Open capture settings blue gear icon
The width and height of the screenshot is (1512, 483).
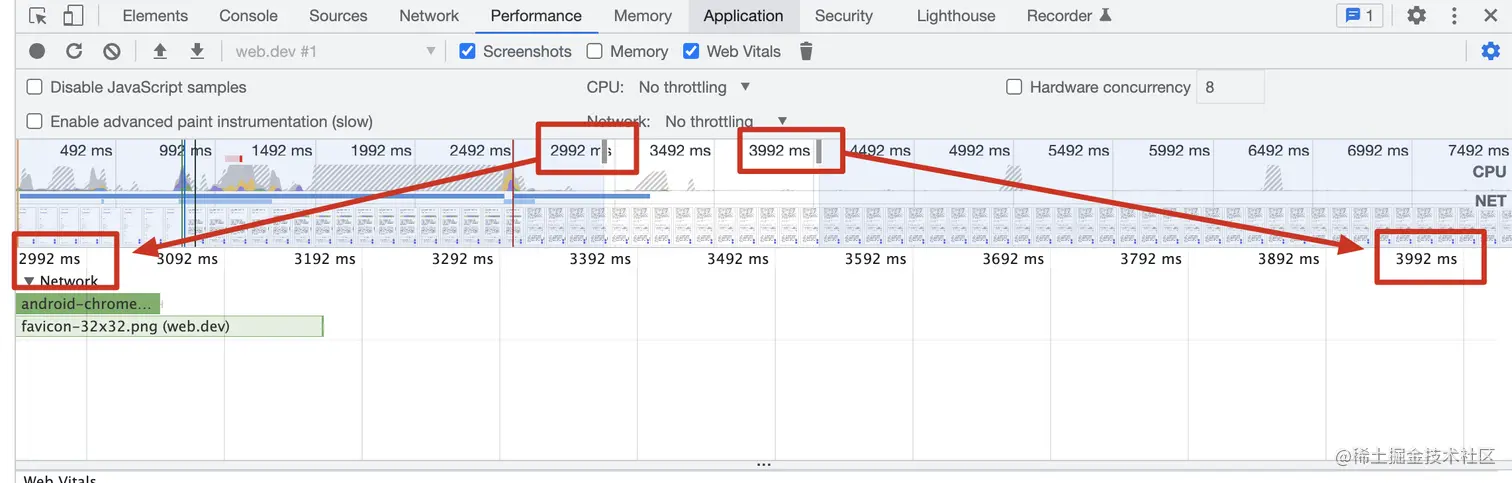(x=1490, y=51)
